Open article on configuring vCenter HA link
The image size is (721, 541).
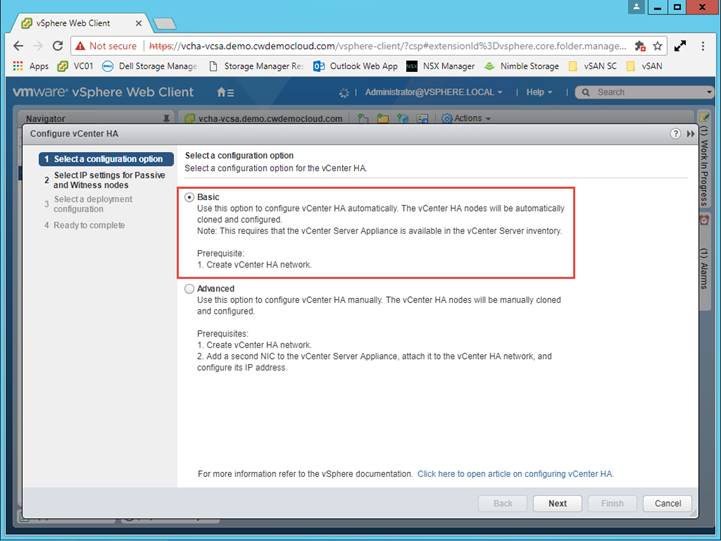point(515,474)
